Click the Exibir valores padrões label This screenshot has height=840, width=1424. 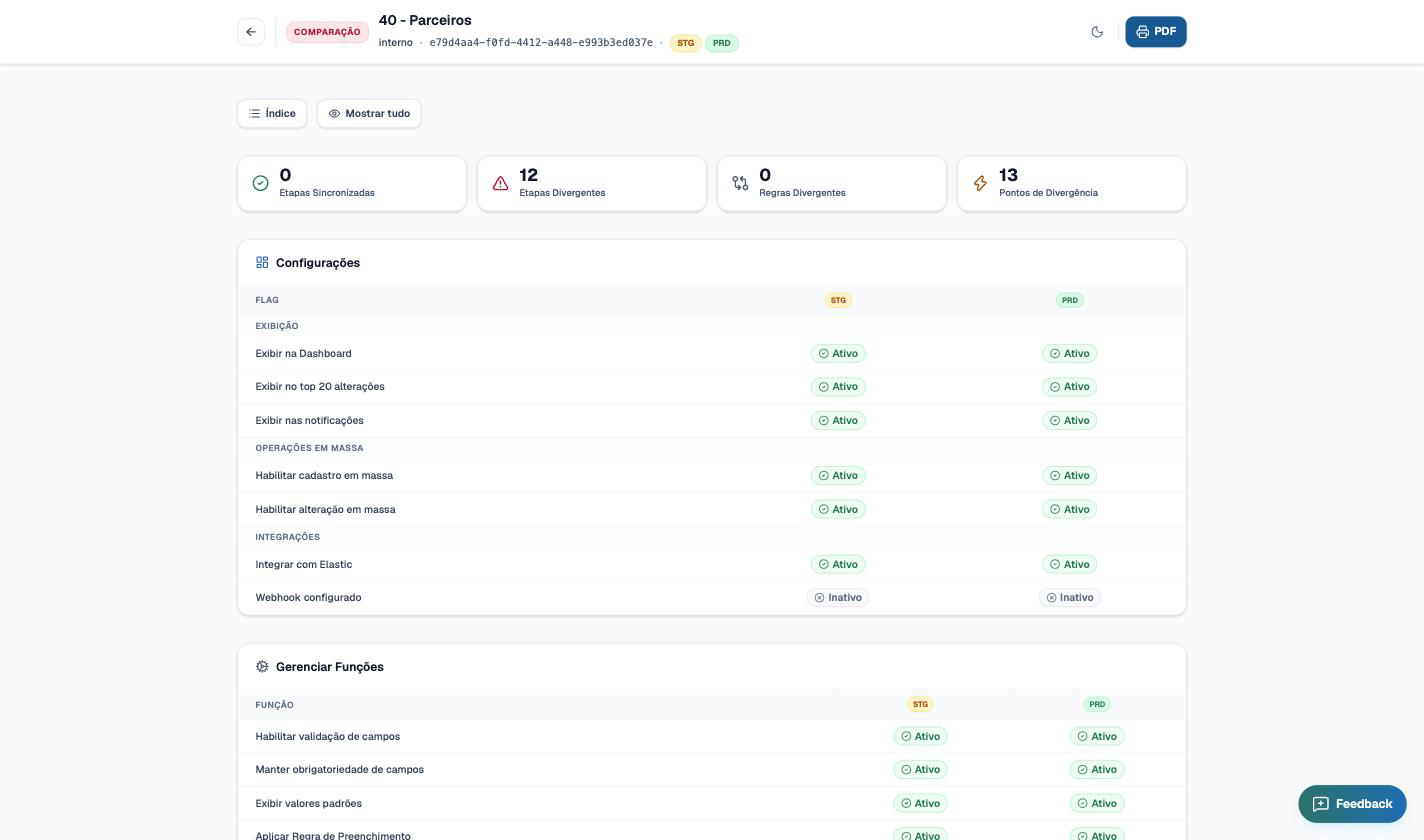click(308, 803)
